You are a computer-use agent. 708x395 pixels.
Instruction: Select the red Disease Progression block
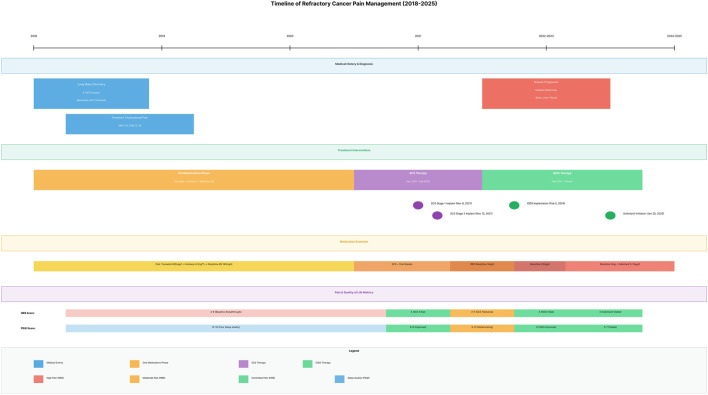pos(546,93)
